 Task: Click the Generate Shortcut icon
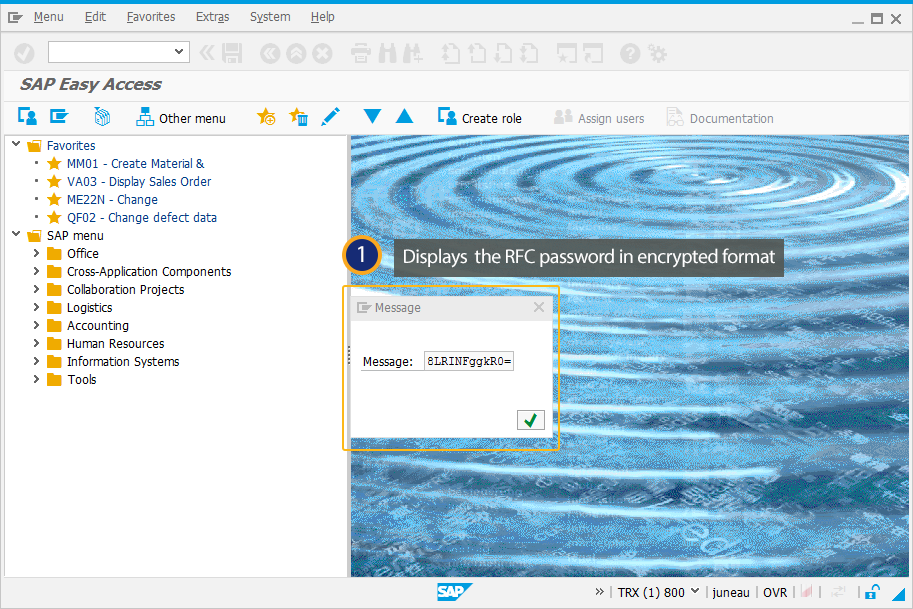593,54
